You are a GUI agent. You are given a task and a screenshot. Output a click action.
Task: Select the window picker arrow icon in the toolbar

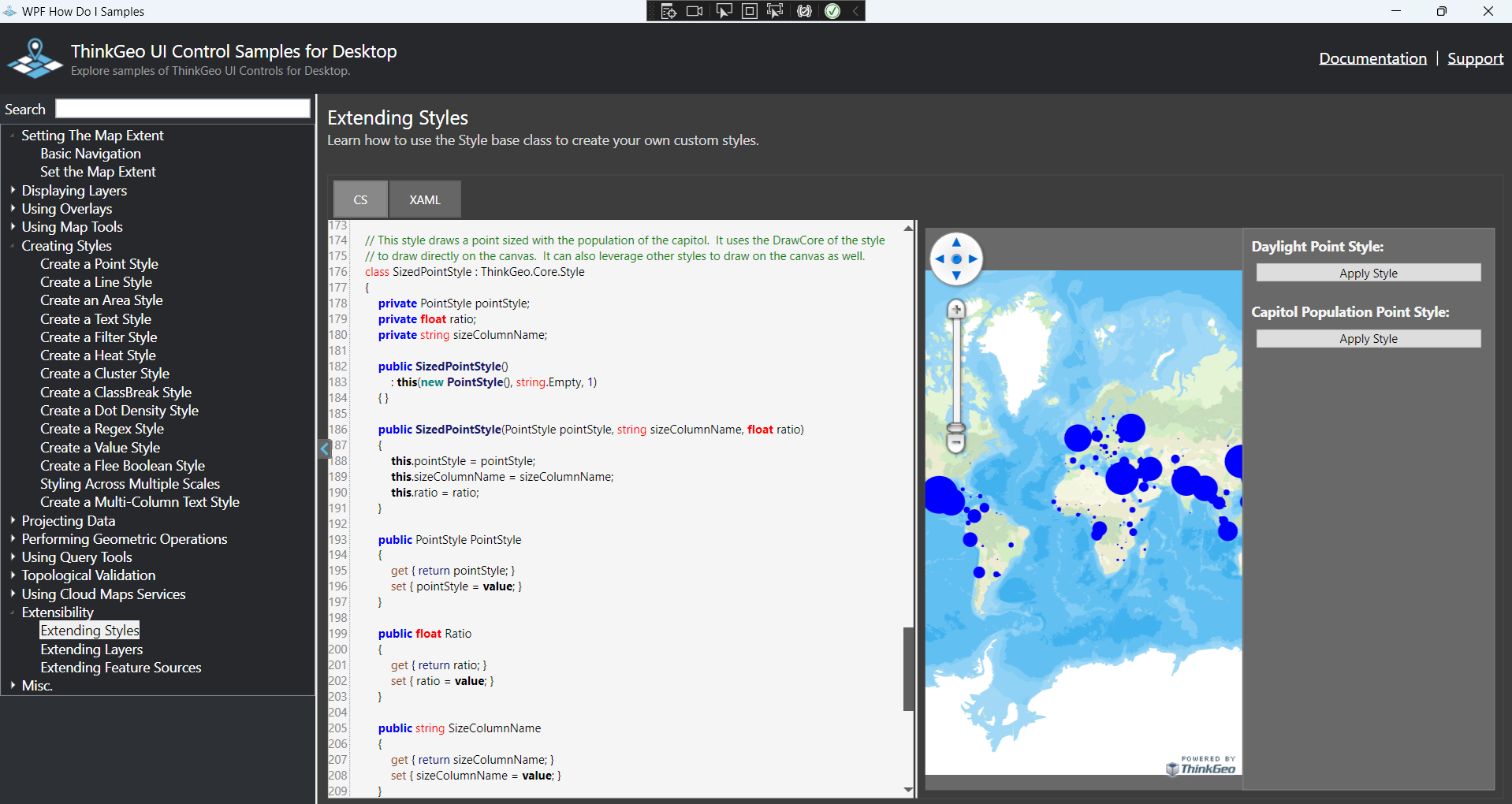click(x=724, y=11)
